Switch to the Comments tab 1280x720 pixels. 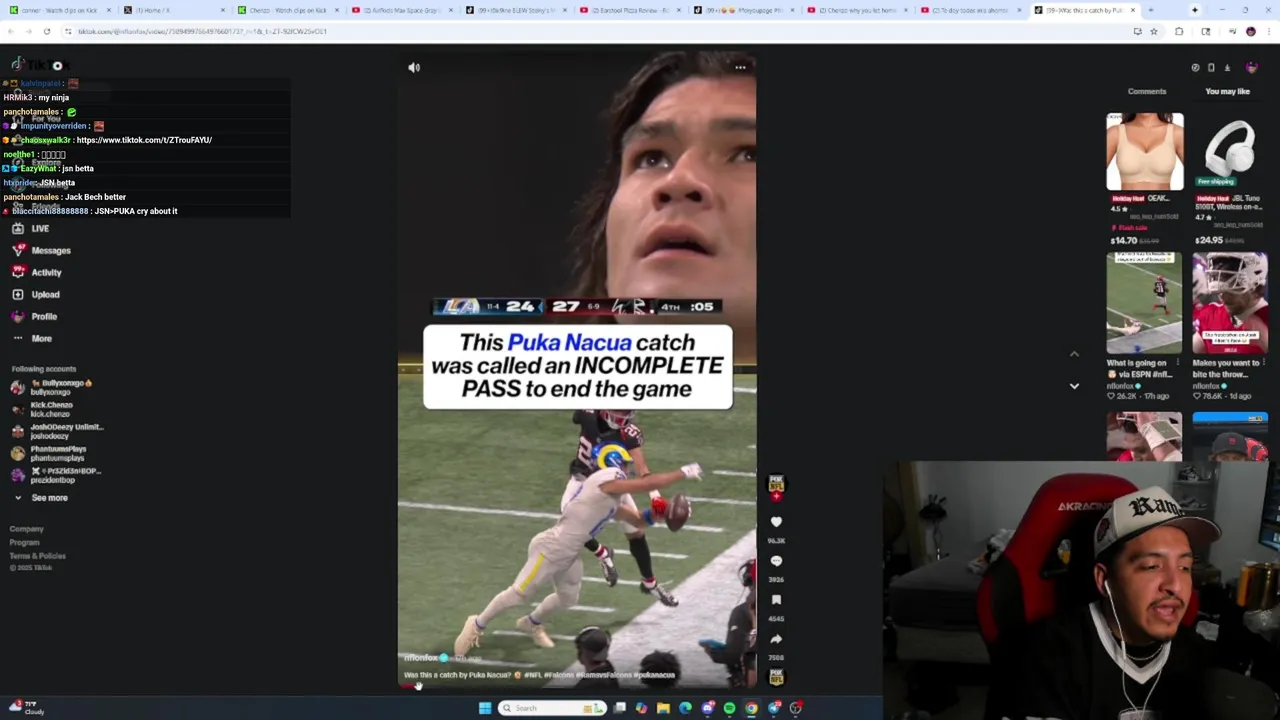point(1147,91)
